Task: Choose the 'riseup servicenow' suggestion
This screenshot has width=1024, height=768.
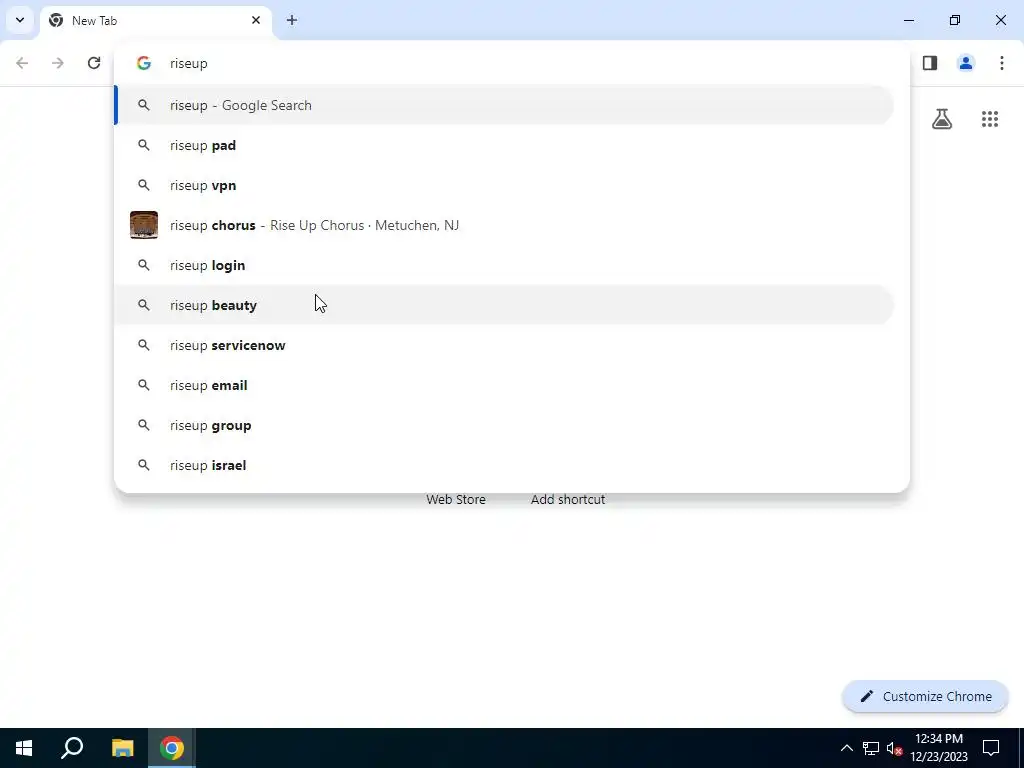Action: coord(504,345)
